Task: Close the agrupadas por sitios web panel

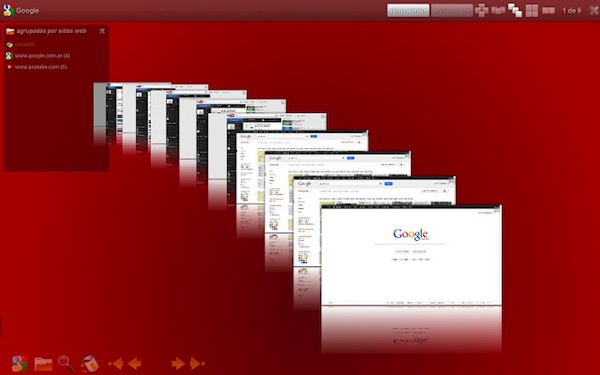Action: pos(102,31)
